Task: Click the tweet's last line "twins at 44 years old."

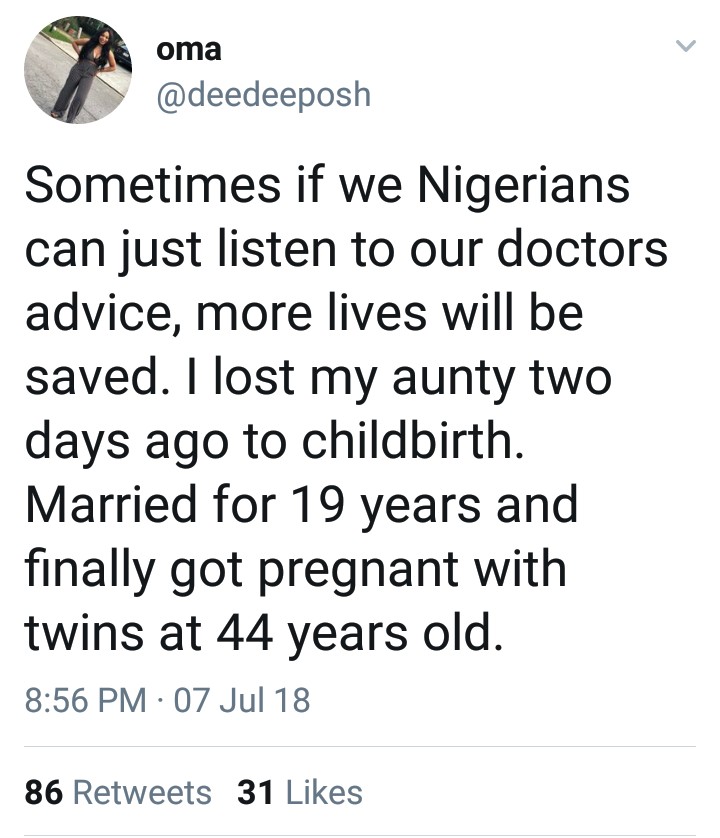Action: click(x=260, y=632)
